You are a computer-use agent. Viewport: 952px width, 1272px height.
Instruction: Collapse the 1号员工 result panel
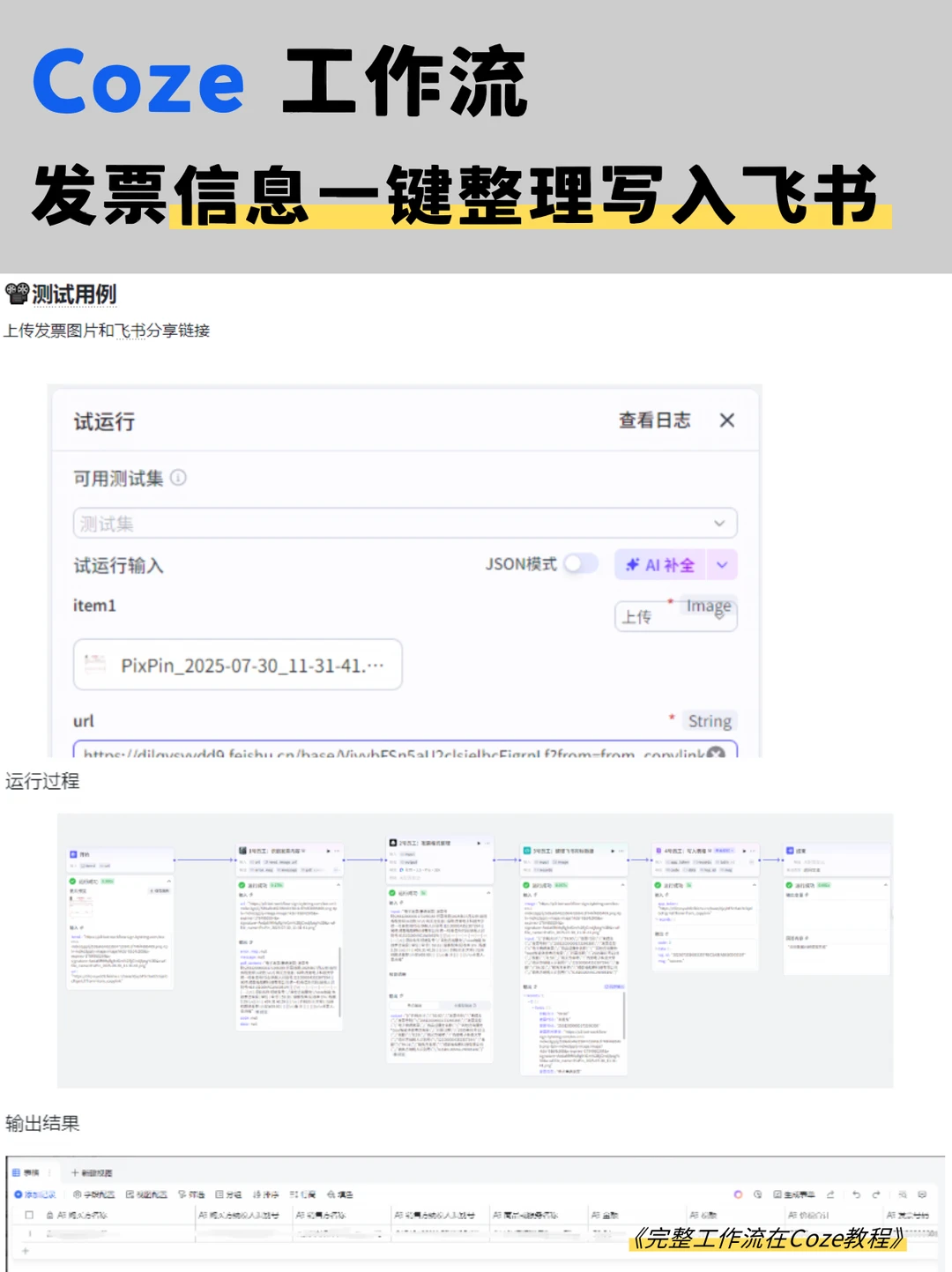click(x=338, y=884)
